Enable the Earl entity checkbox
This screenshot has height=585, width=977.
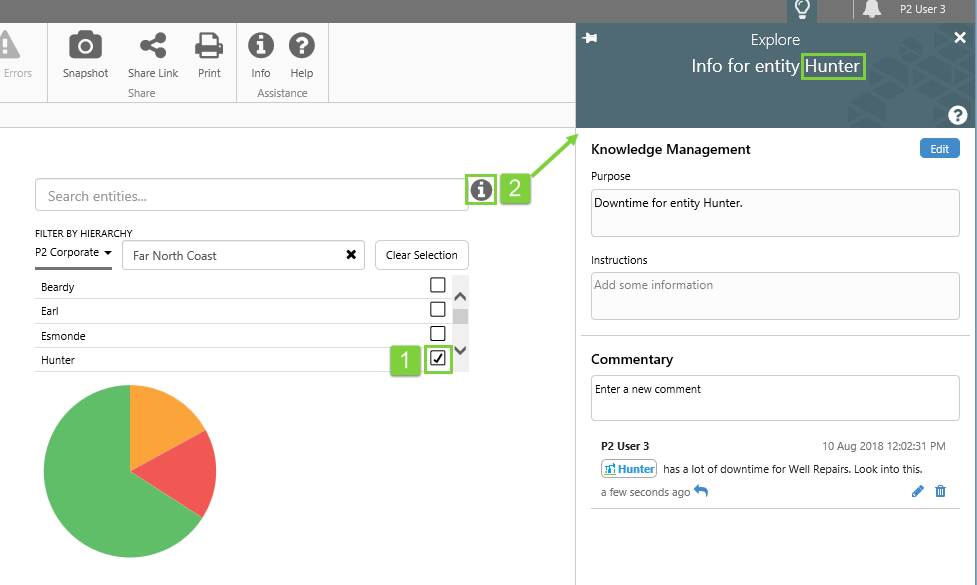pyautogui.click(x=437, y=309)
